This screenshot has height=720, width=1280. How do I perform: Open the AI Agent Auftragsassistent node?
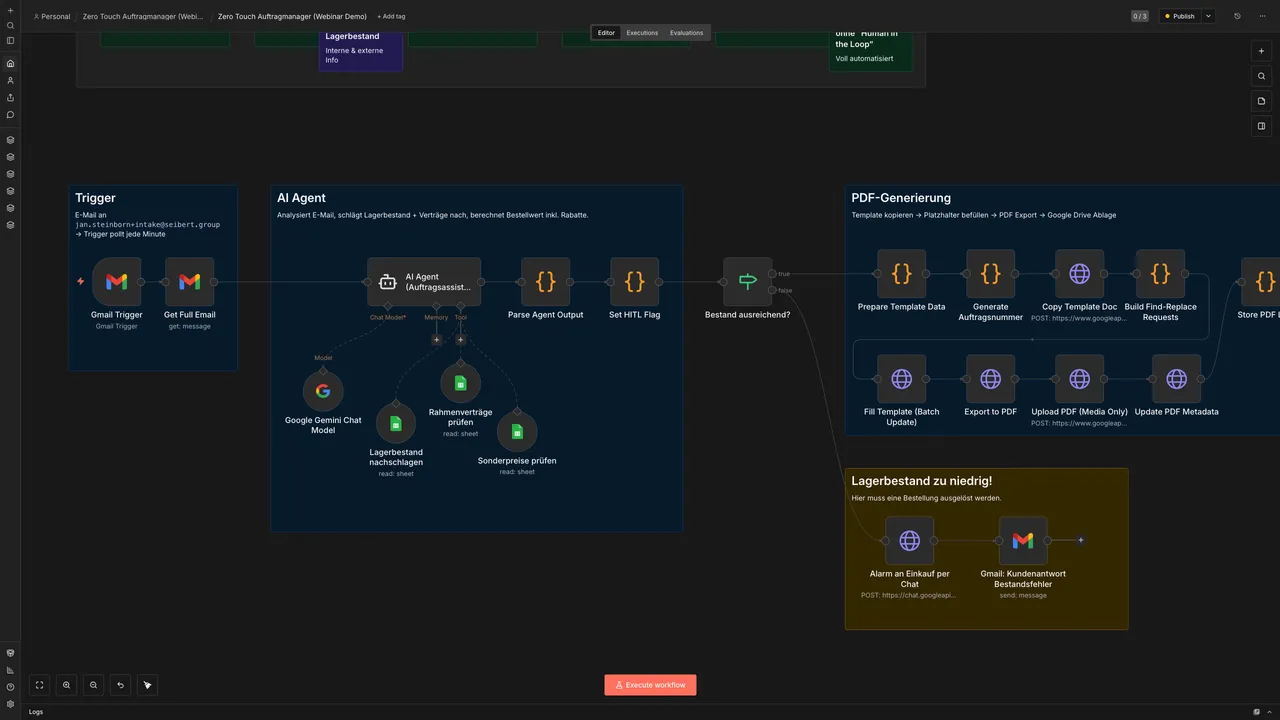pyautogui.click(x=425, y=281)
